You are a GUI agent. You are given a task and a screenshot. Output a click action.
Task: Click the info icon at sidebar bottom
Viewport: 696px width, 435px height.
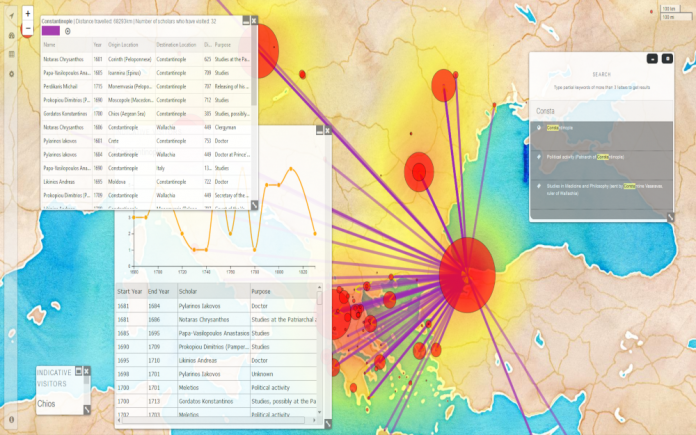(12, 419)
